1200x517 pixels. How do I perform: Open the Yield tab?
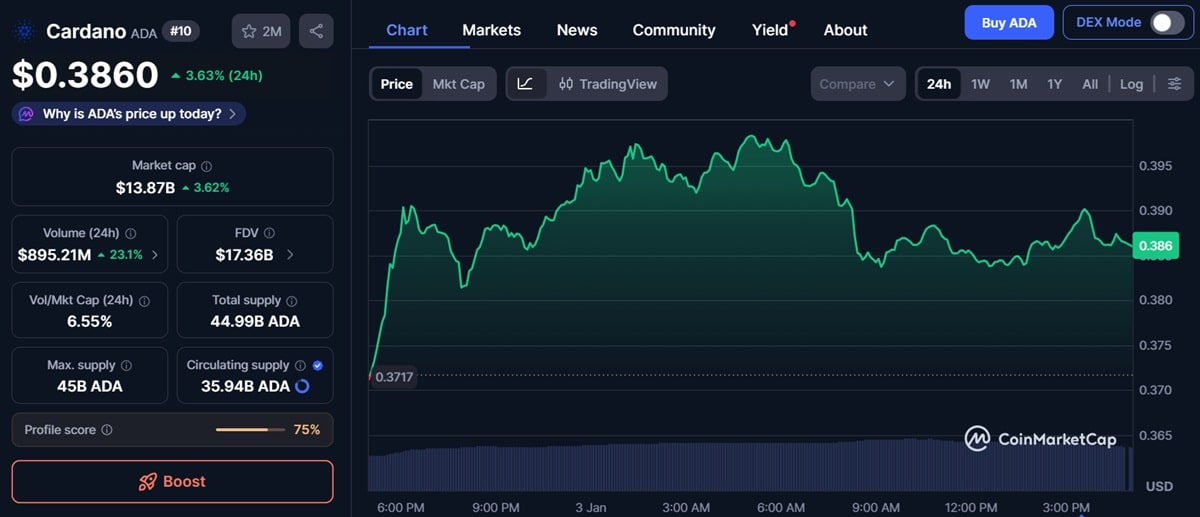770,30
